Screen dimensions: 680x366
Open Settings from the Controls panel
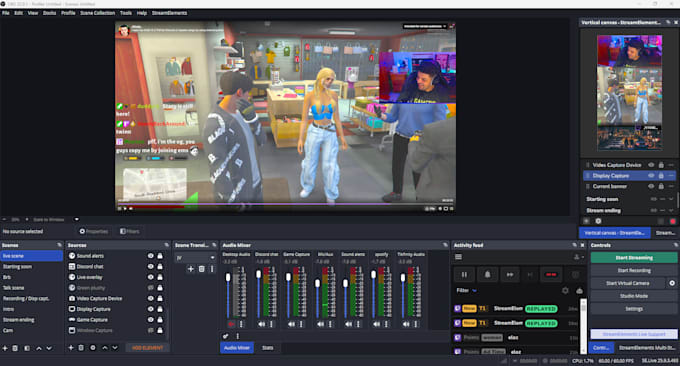[x=634, y=309]
